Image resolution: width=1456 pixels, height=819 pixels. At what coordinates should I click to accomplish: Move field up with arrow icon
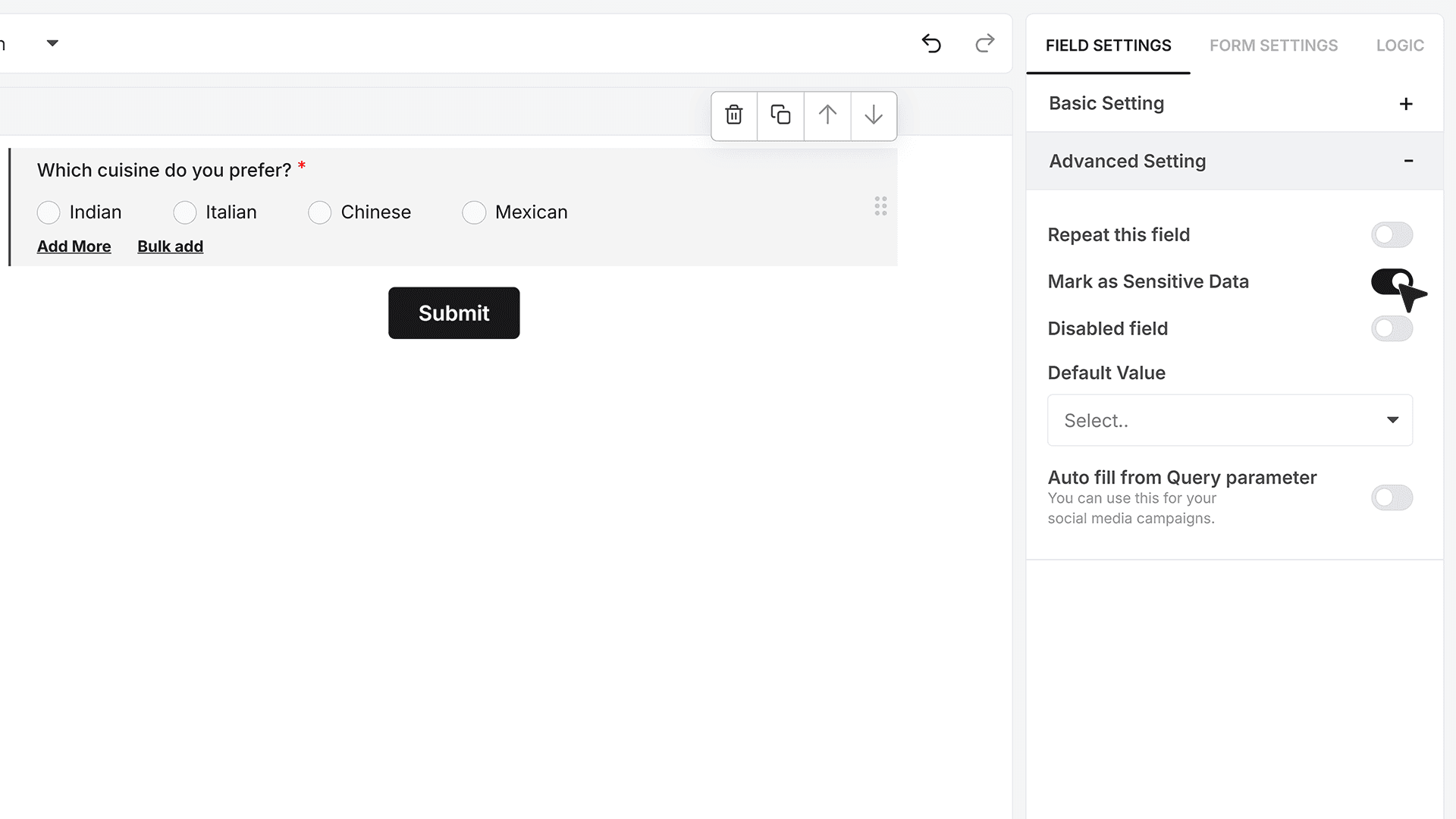[x=827, y=115]
